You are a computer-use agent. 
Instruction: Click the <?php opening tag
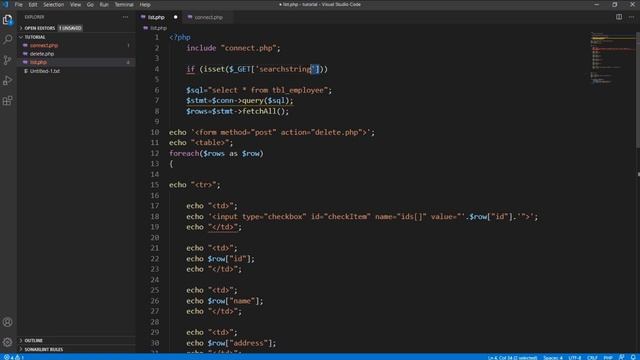coord(180,38)
